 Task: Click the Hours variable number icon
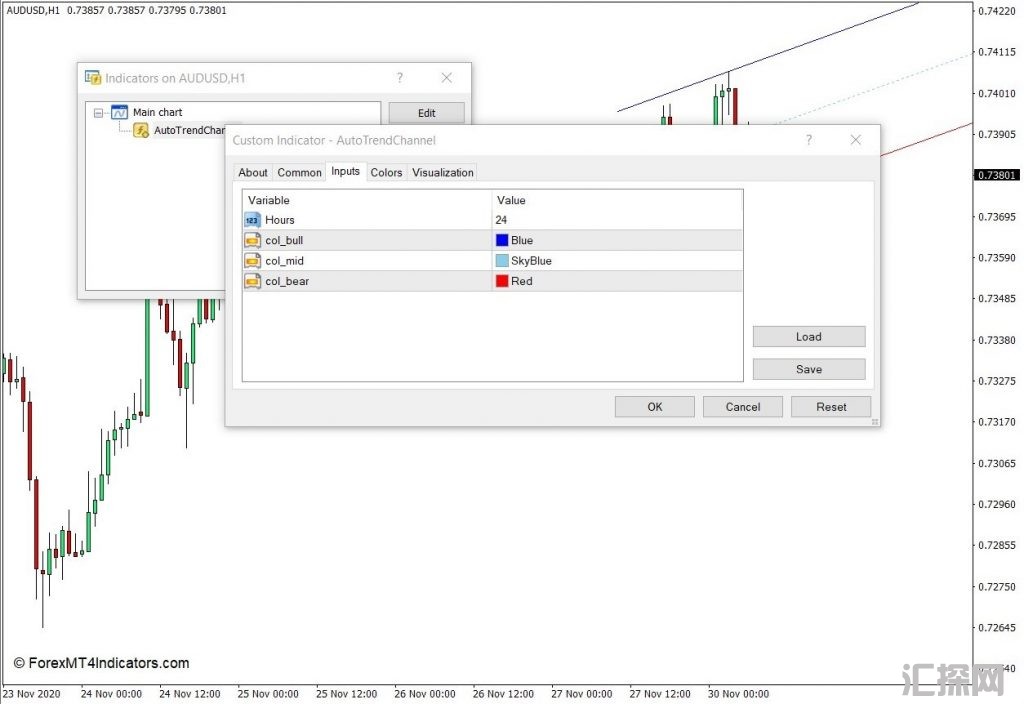(x=252, y=220)
